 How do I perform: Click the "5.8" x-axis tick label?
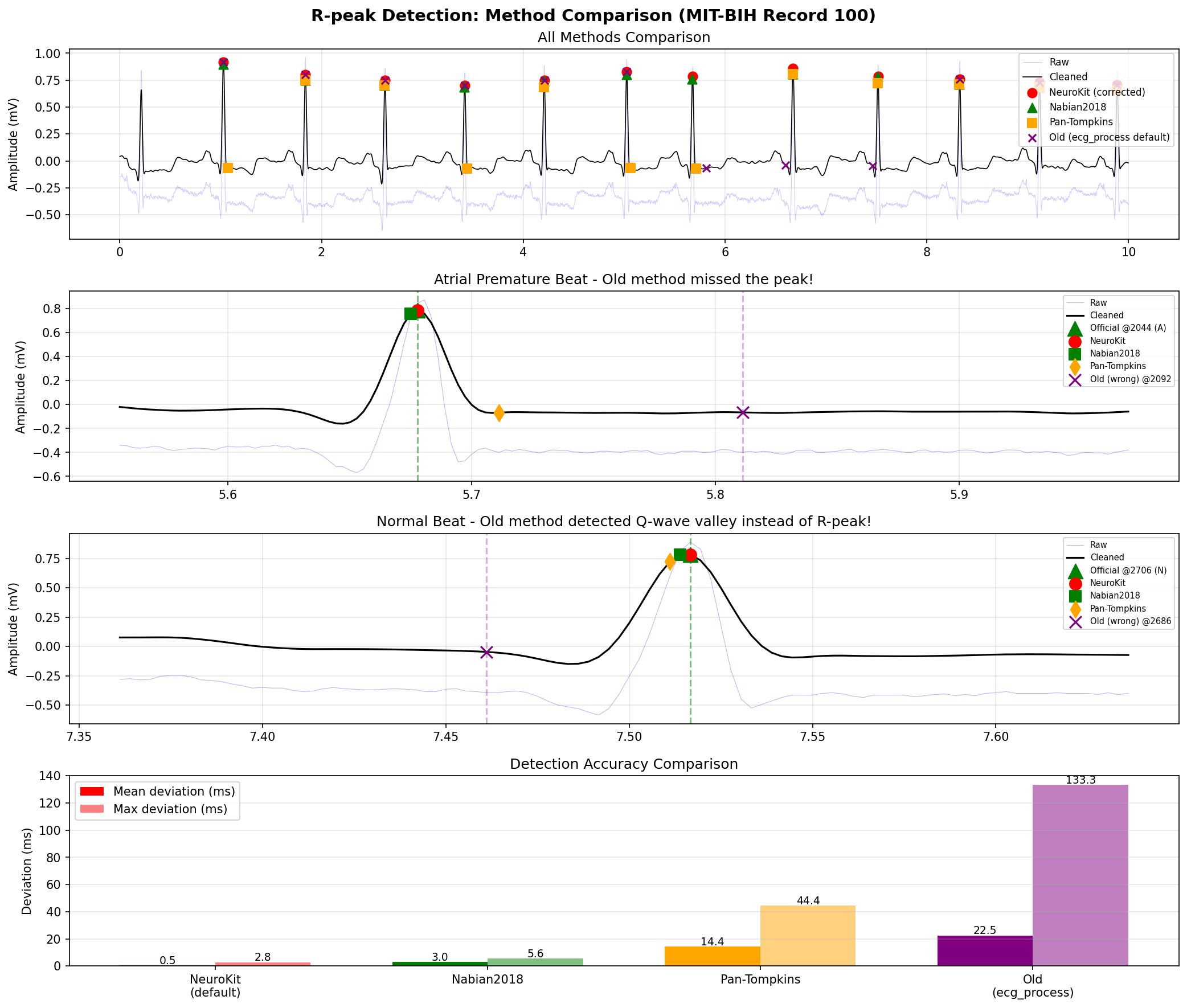click(x=715, y=495)
